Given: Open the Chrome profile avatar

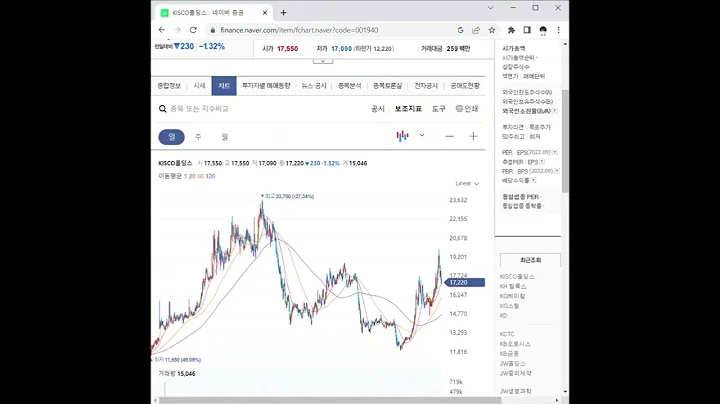Looking at the screenshot, I should [543, 30].
